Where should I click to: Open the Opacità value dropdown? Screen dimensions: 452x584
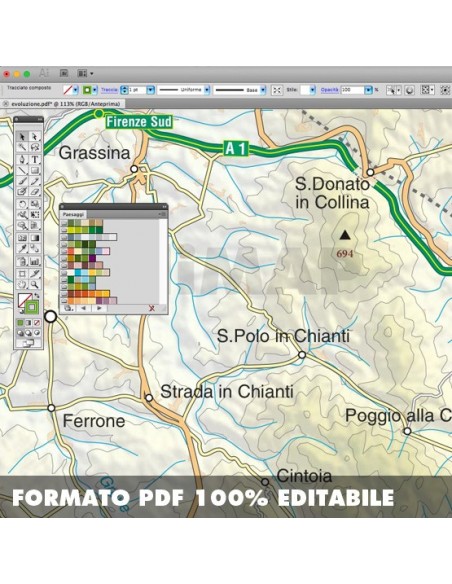368,90
